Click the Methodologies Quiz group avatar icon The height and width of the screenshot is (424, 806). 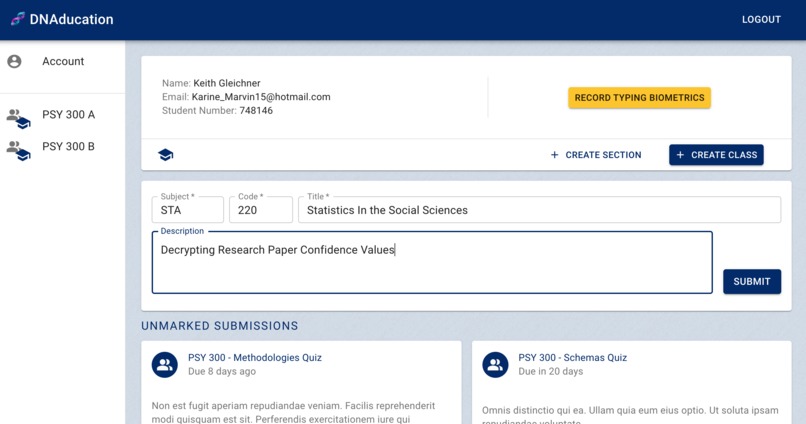pos(164,364)
